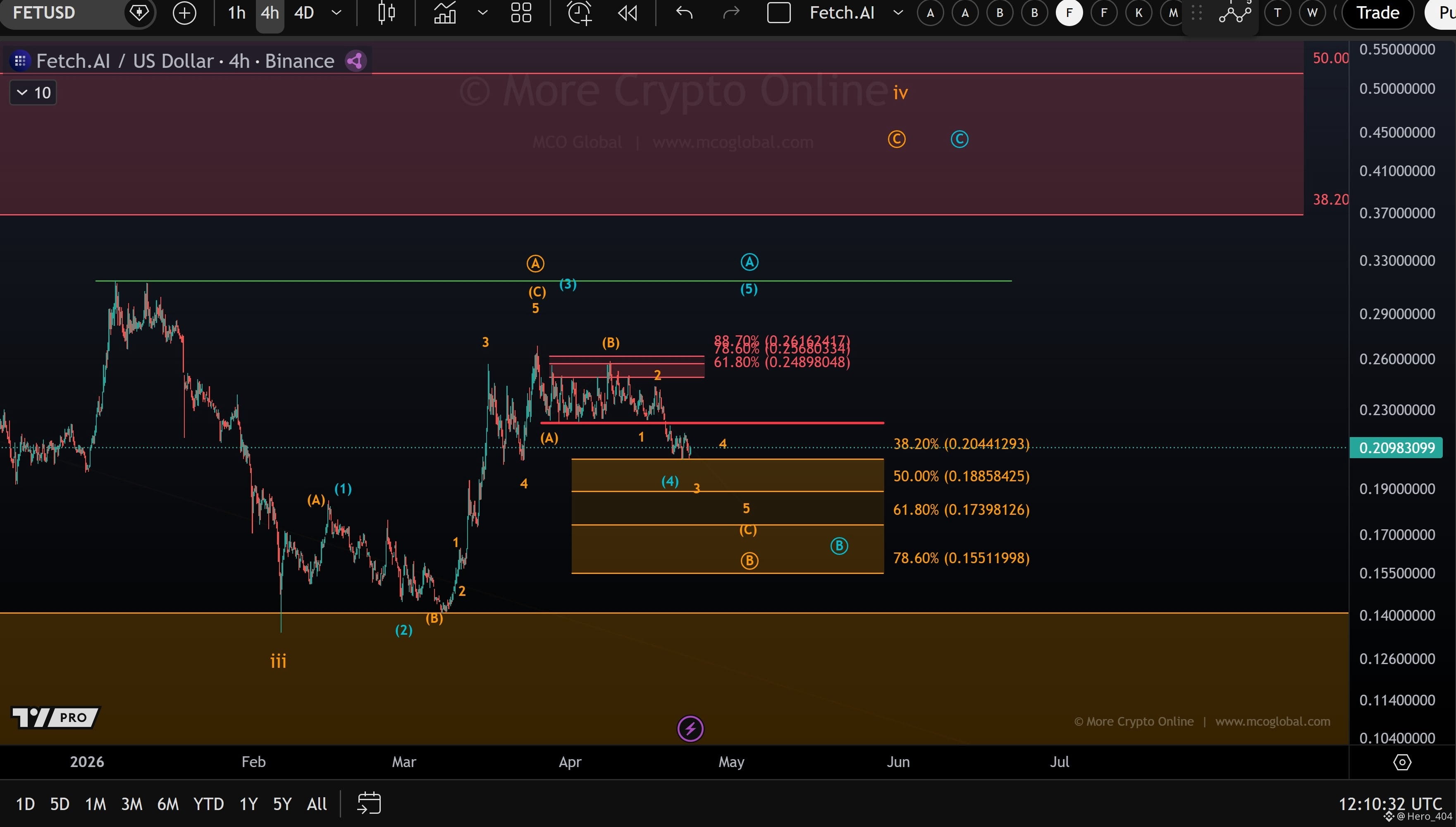Expand the indicator templates dropdown chevron
1456x827 pixels.
point(483,12)
